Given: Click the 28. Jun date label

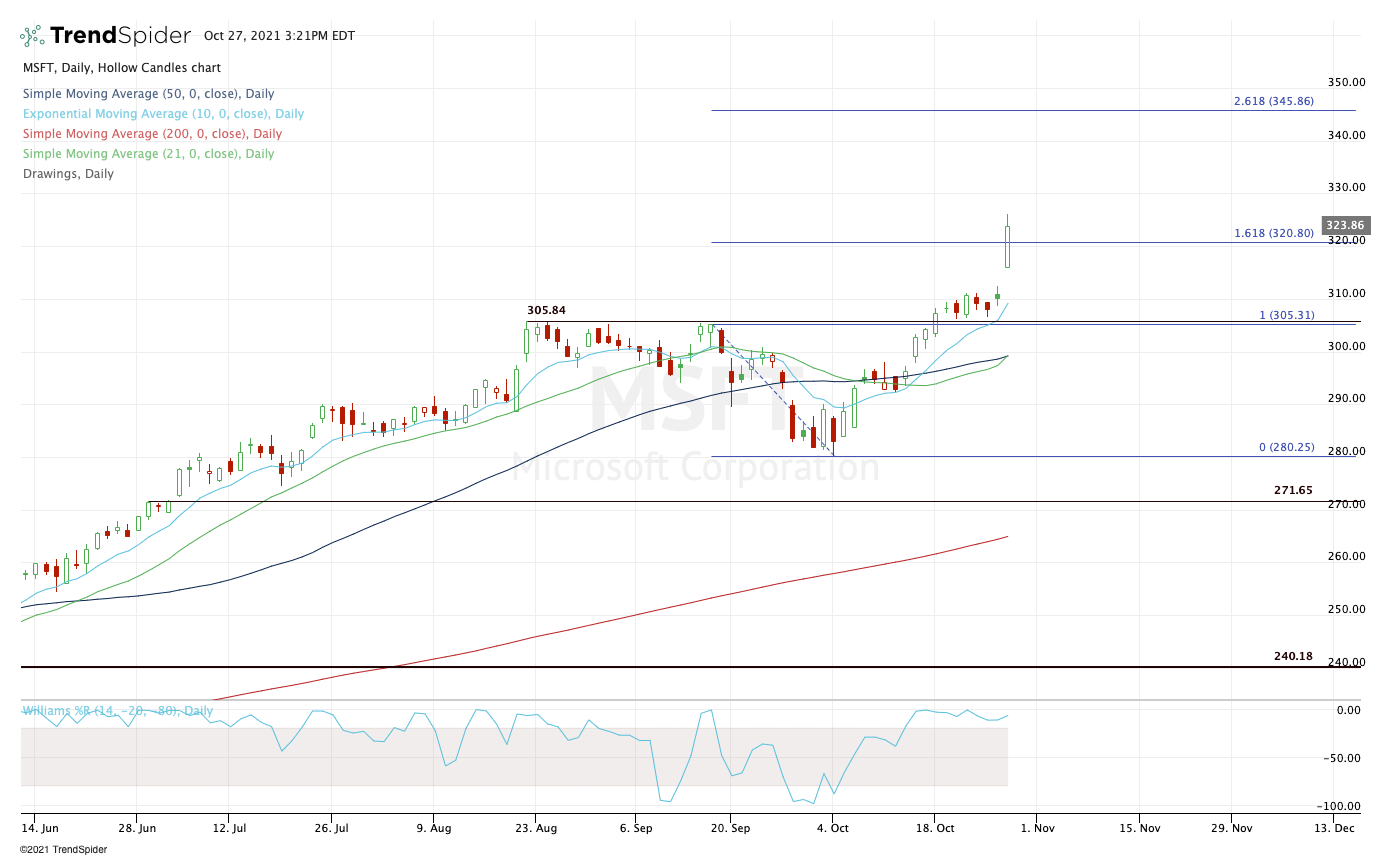Looking at the screenshot, I should coord(137,828).
